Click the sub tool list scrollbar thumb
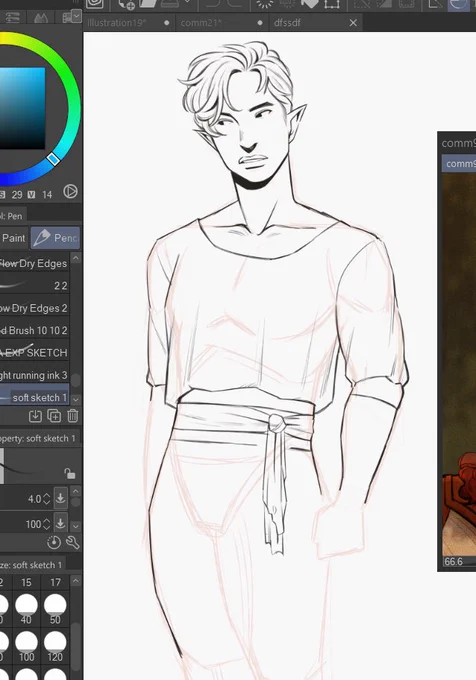 tap(76, 380)
